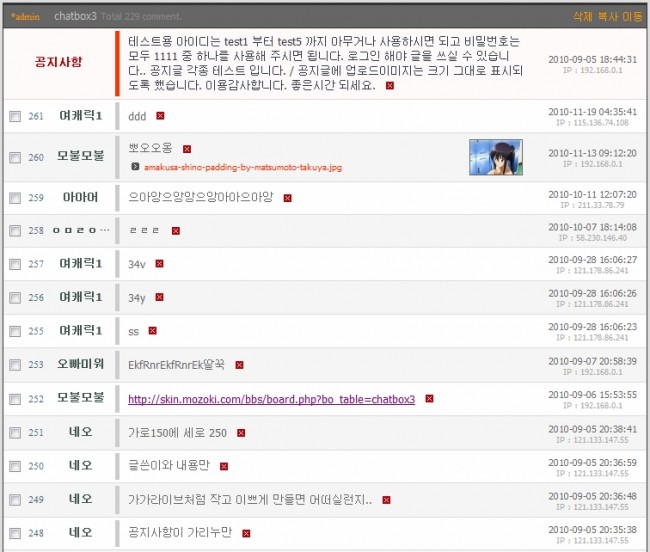
Task: Tick the checkbox on row 248
Action: click(x=15, y=533)
